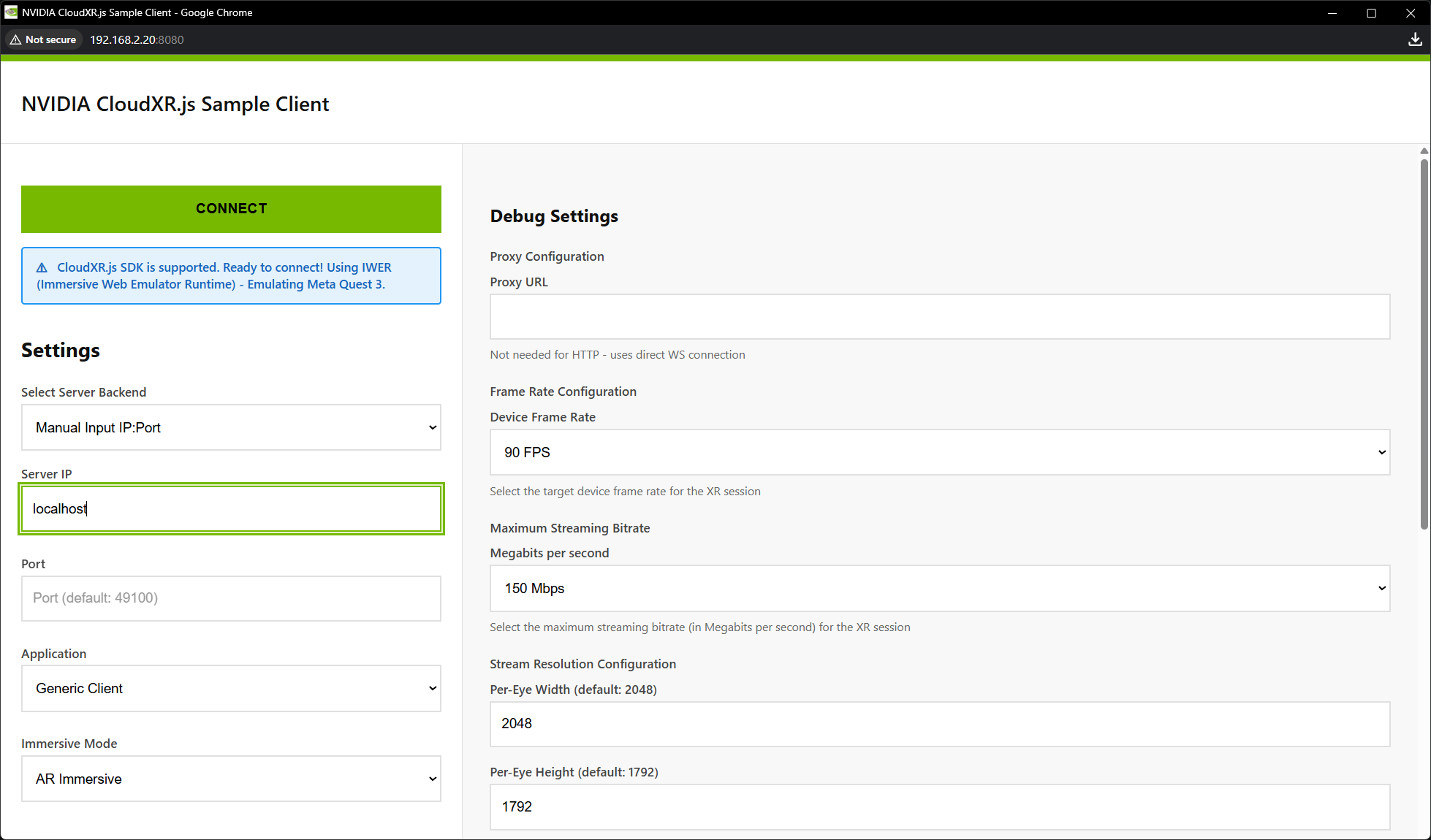Open the Select Server Backend dropdown

point(231,427)
